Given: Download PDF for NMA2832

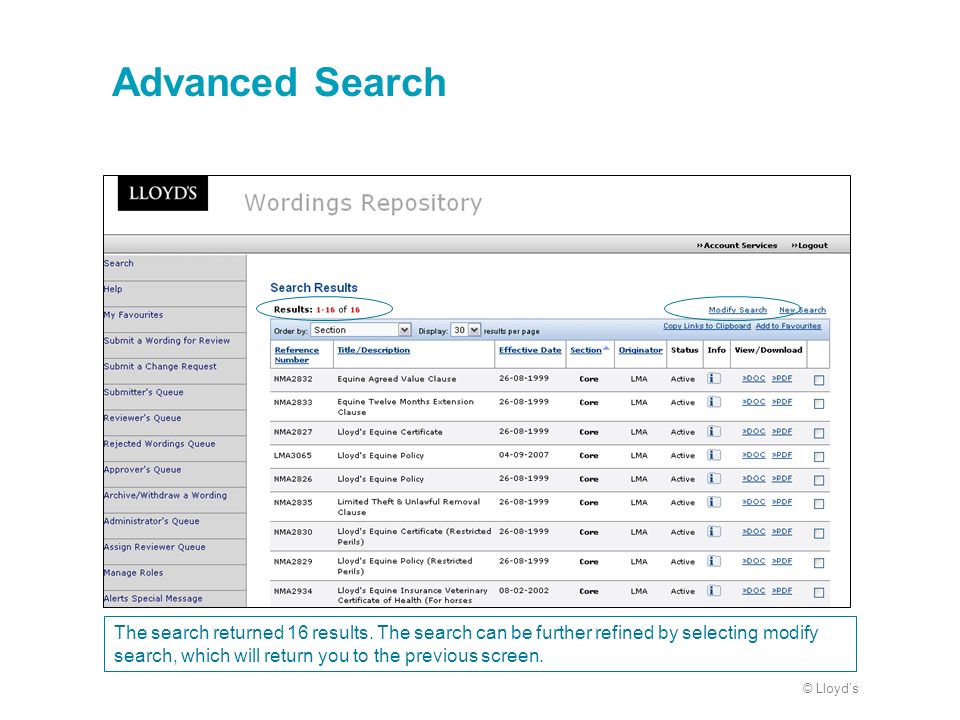Looking at the screenshot, I should pos(782,378).
